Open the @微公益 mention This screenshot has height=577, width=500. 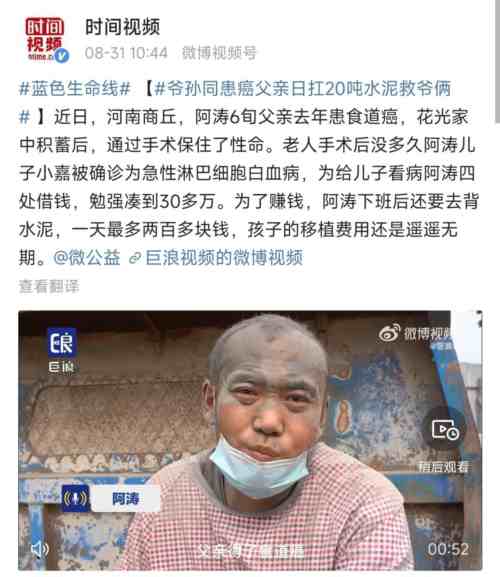[x=87, y=258]
